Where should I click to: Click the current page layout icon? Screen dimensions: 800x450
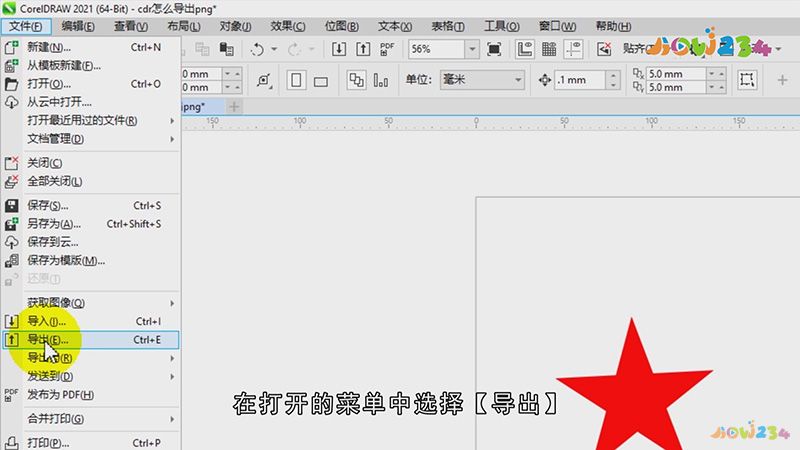click(x=381, y=80)
